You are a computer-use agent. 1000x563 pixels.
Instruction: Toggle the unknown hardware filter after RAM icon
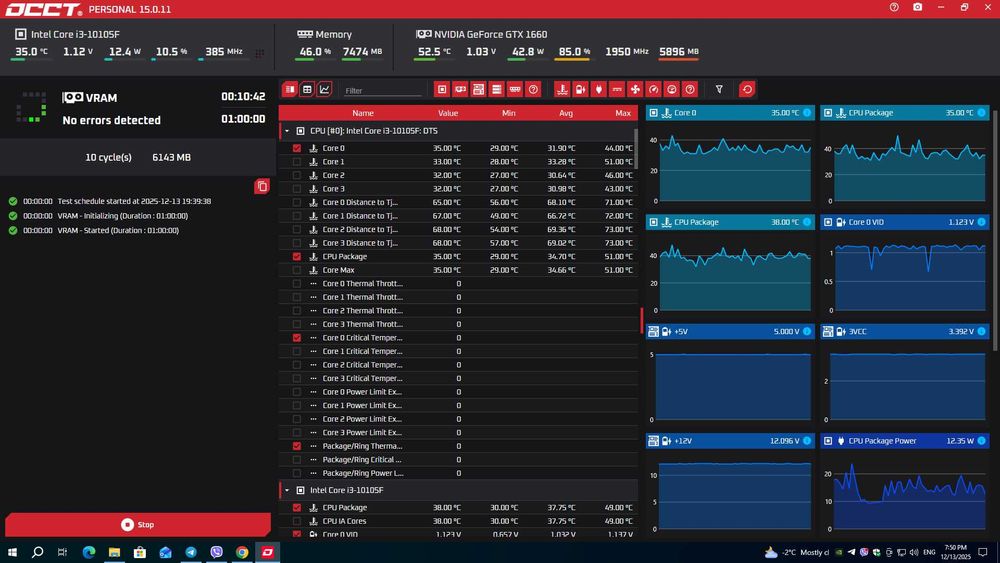[x=533, y=89]
